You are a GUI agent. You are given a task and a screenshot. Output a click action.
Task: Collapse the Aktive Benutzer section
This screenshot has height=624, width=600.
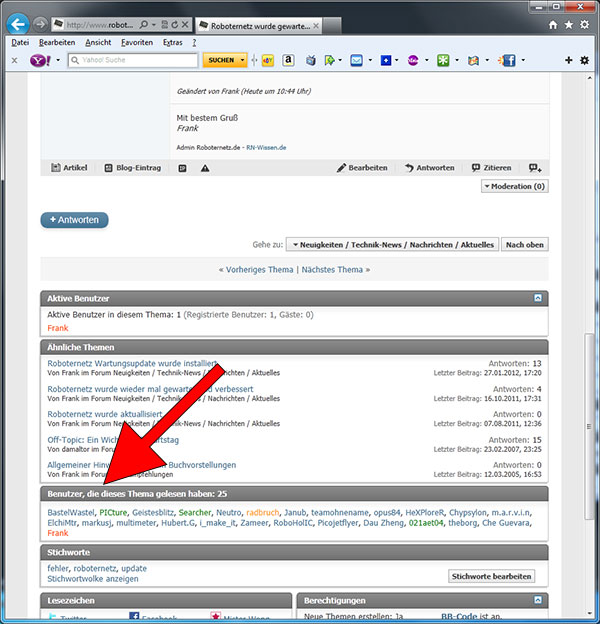(x=538, y=298)
